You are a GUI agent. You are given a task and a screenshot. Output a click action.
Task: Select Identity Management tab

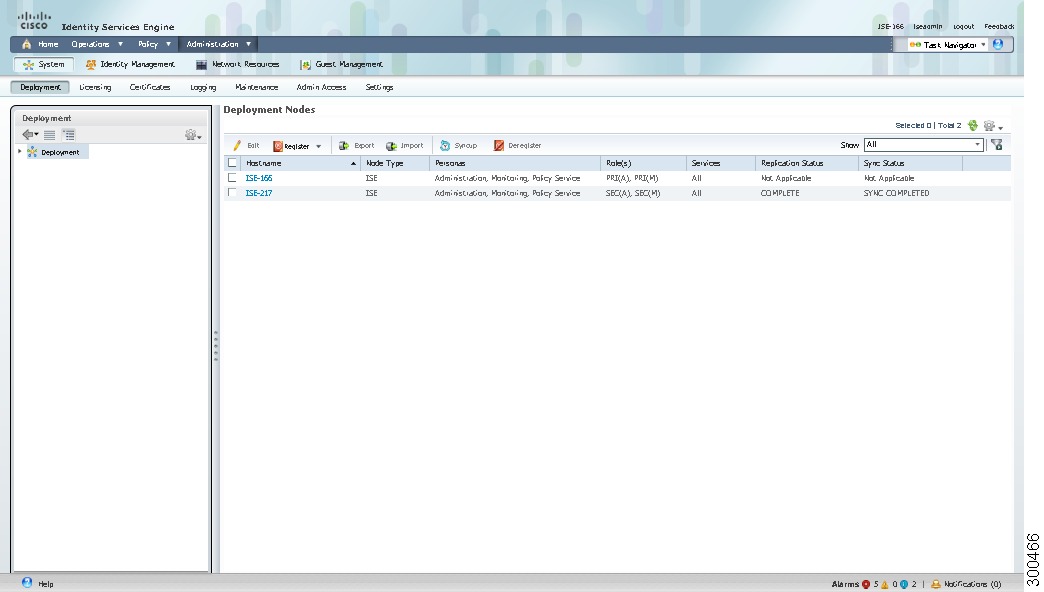130,65
